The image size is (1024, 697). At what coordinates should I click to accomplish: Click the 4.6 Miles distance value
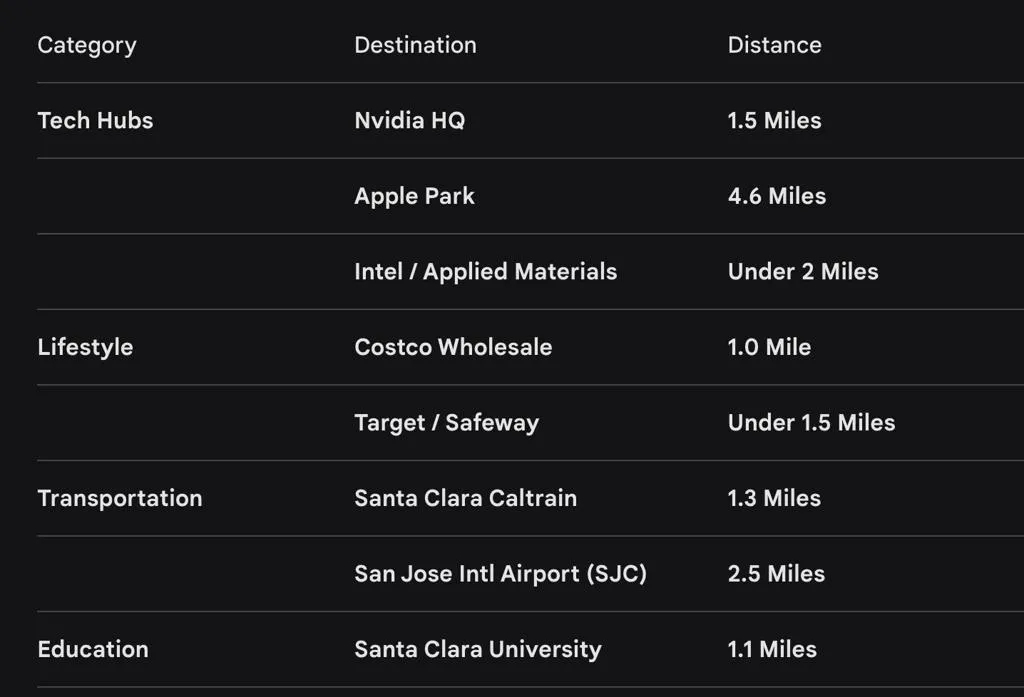777,196
